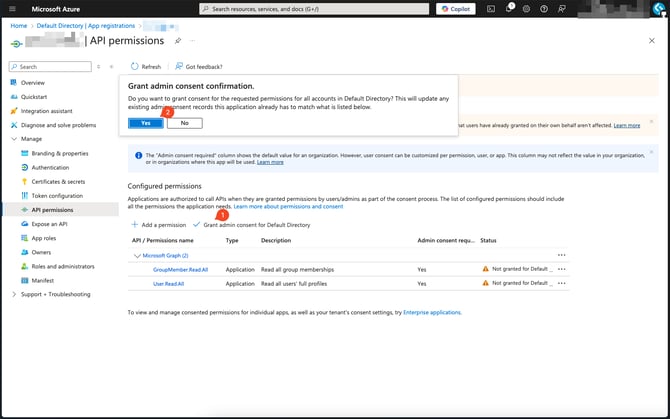Viewport: 670px width, 419px height.
Task: Click Add a permission
Action: click(x=159, y=225)
